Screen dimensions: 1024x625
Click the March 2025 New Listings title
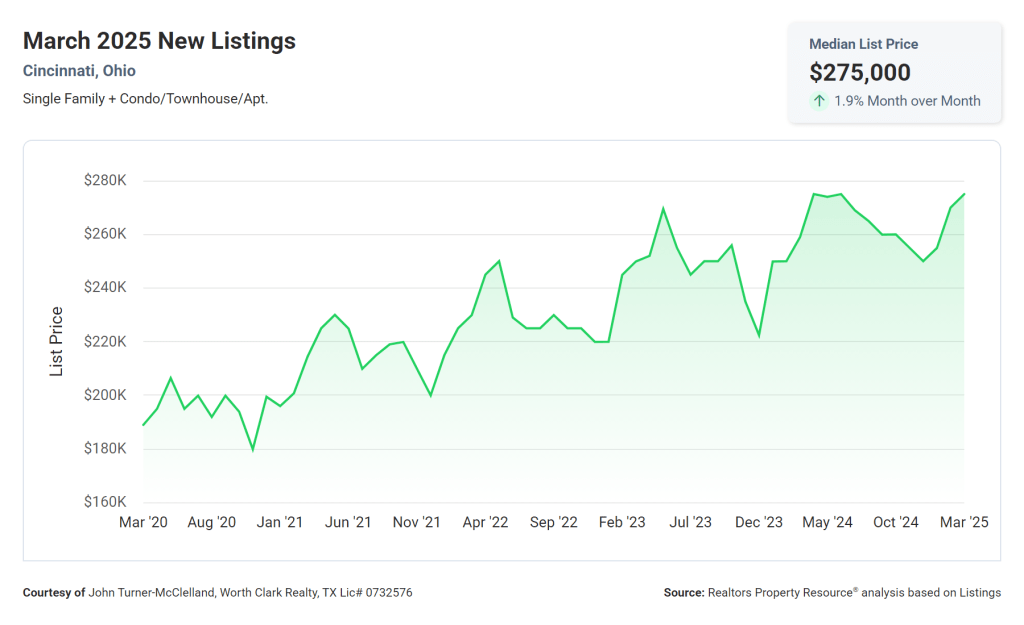(159, 41)
